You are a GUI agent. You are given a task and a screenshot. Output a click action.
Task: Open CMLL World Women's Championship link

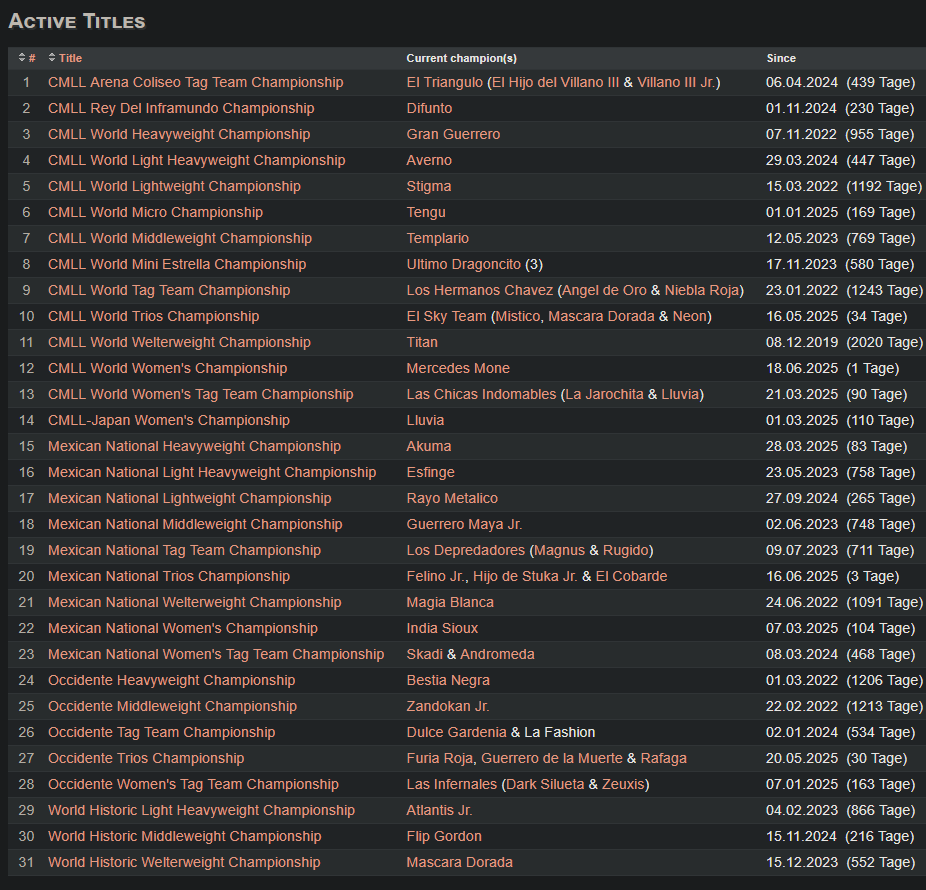[168, 368]
